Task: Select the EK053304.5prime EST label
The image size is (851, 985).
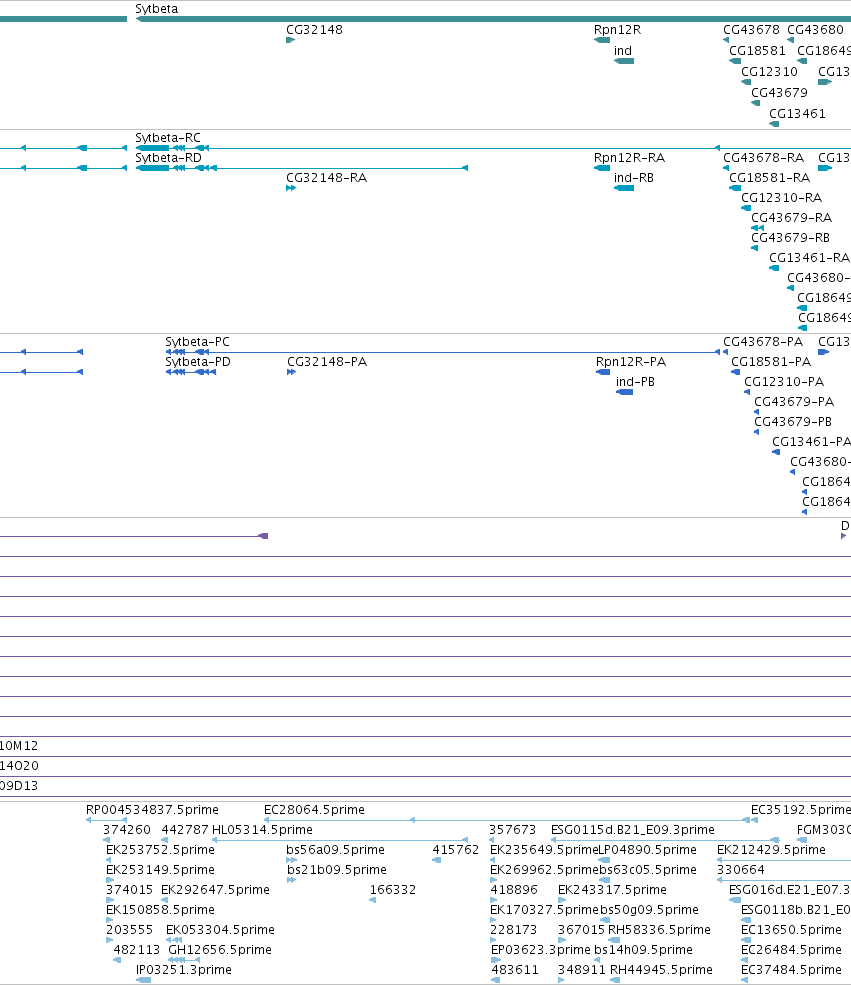Action: [220, 930]
